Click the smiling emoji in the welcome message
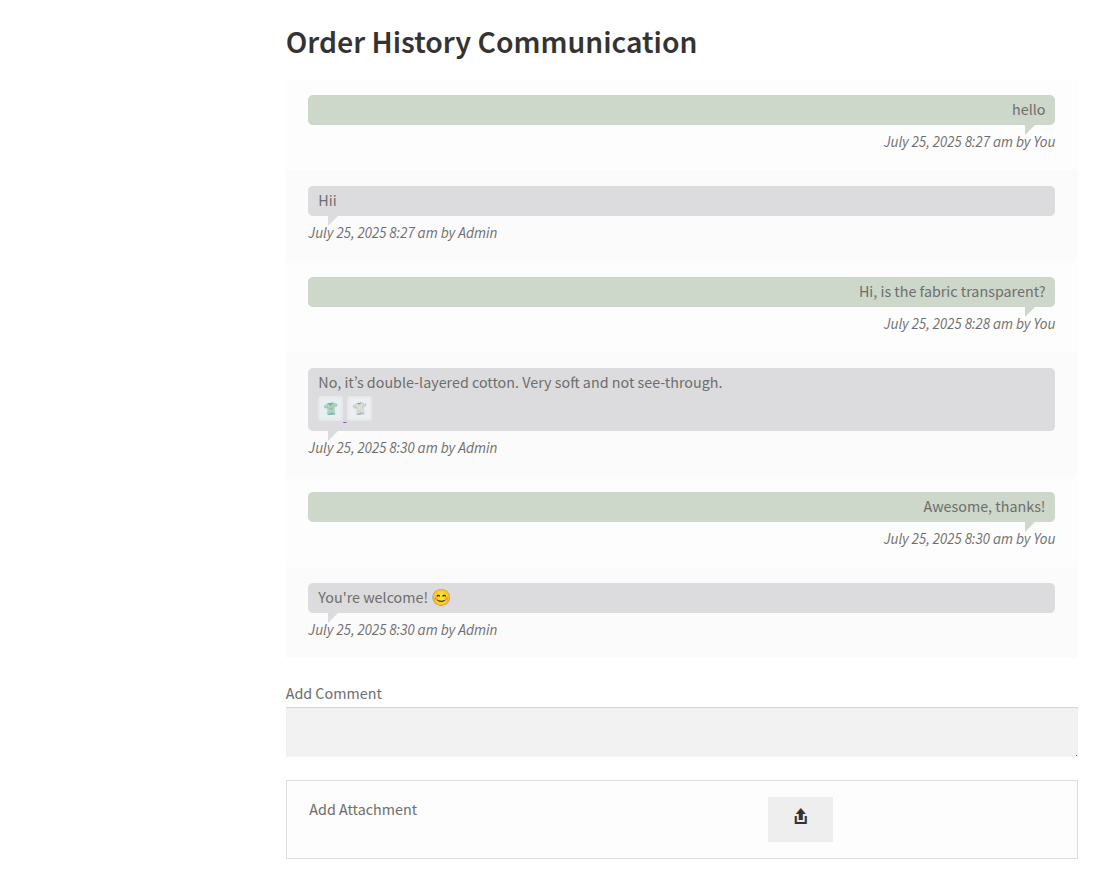Screen dimensions: 1120x880 (441, 597)
